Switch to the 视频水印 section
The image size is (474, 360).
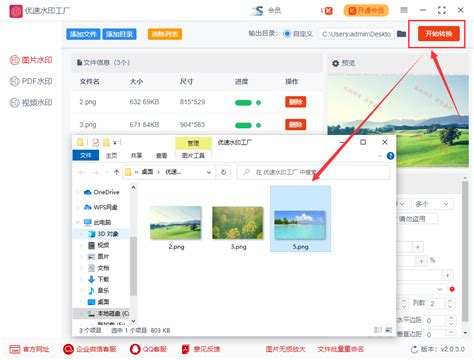click(31, 103)
